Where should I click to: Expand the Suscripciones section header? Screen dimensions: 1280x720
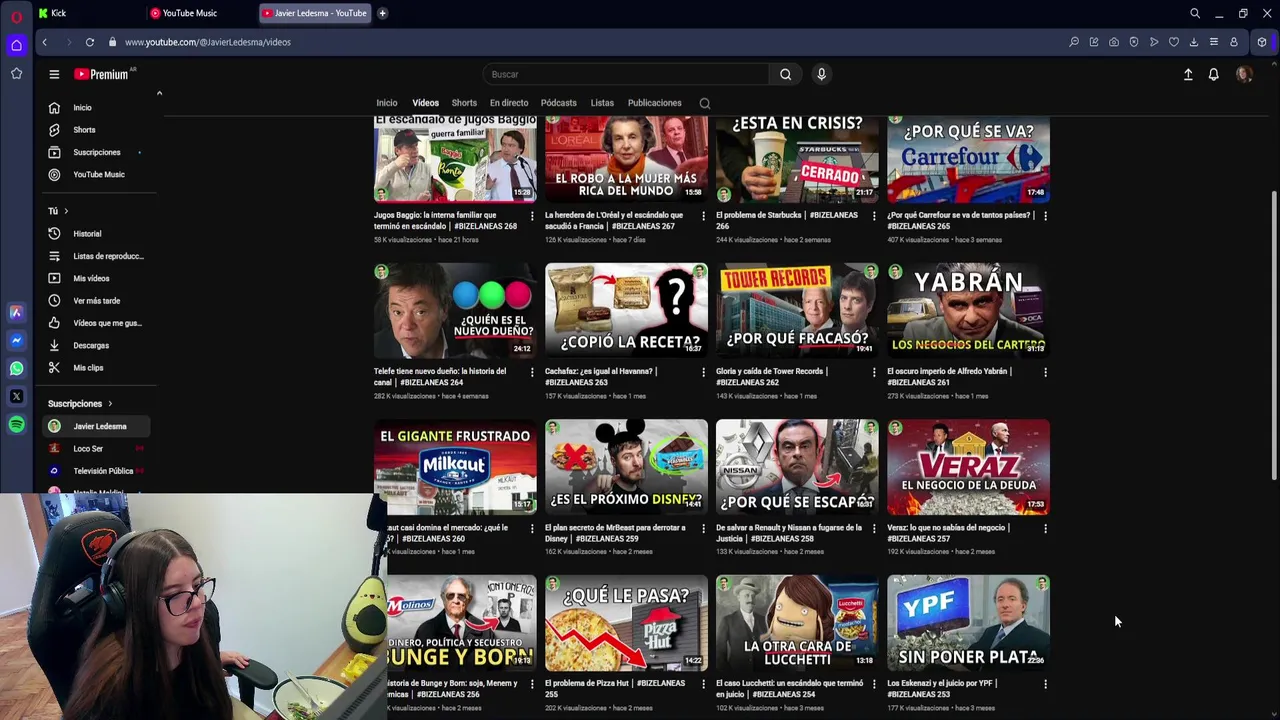click(x=80, y=404)
